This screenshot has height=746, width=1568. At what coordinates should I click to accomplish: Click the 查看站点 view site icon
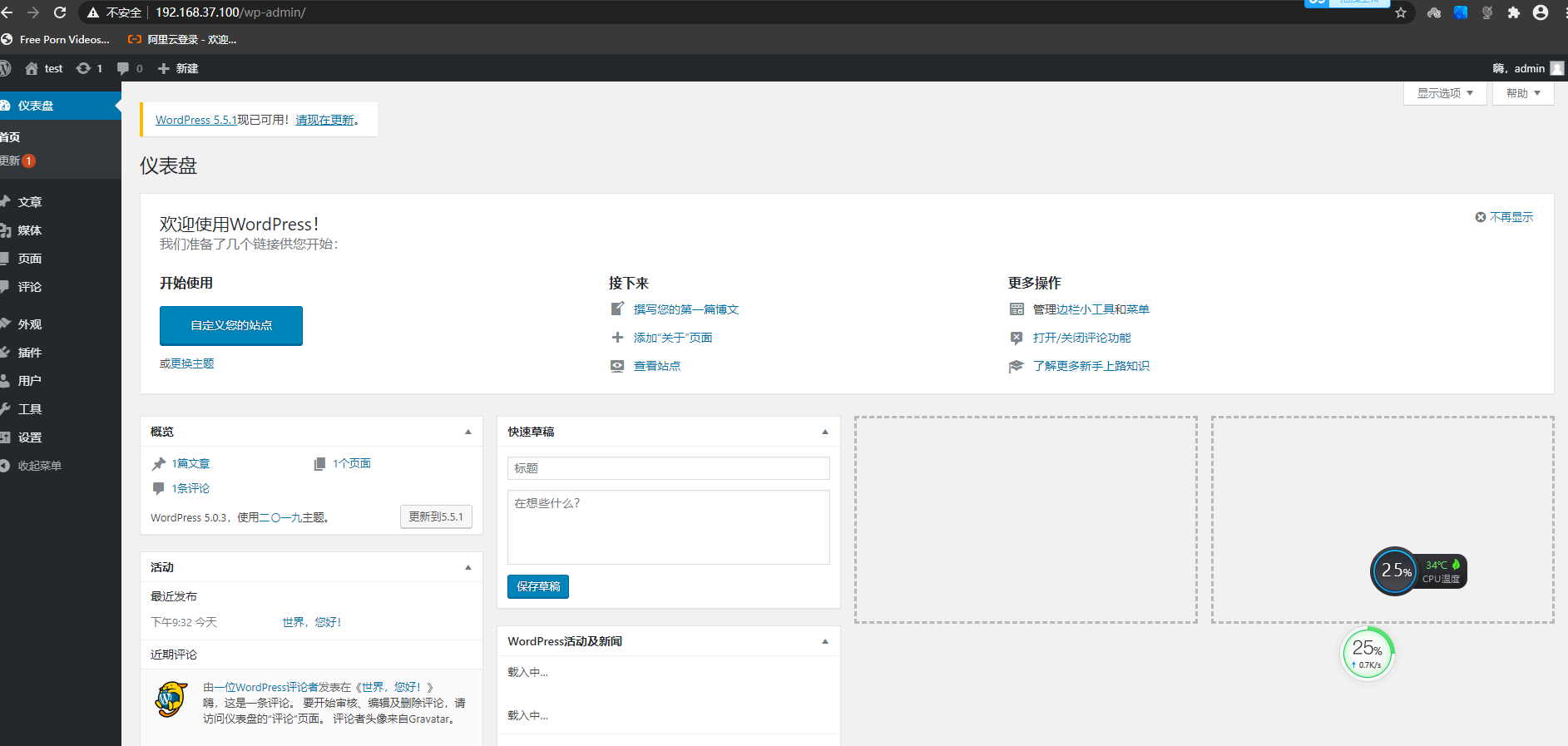point(617,366)
